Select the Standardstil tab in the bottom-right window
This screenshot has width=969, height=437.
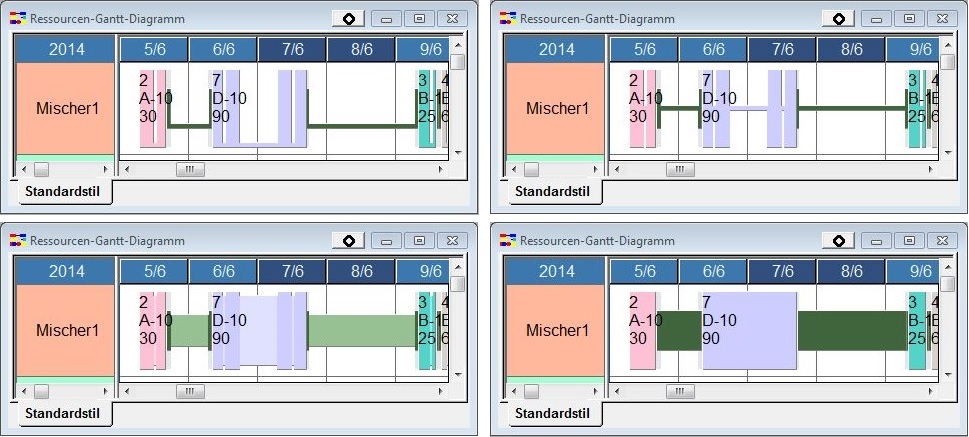coord(551,413)
